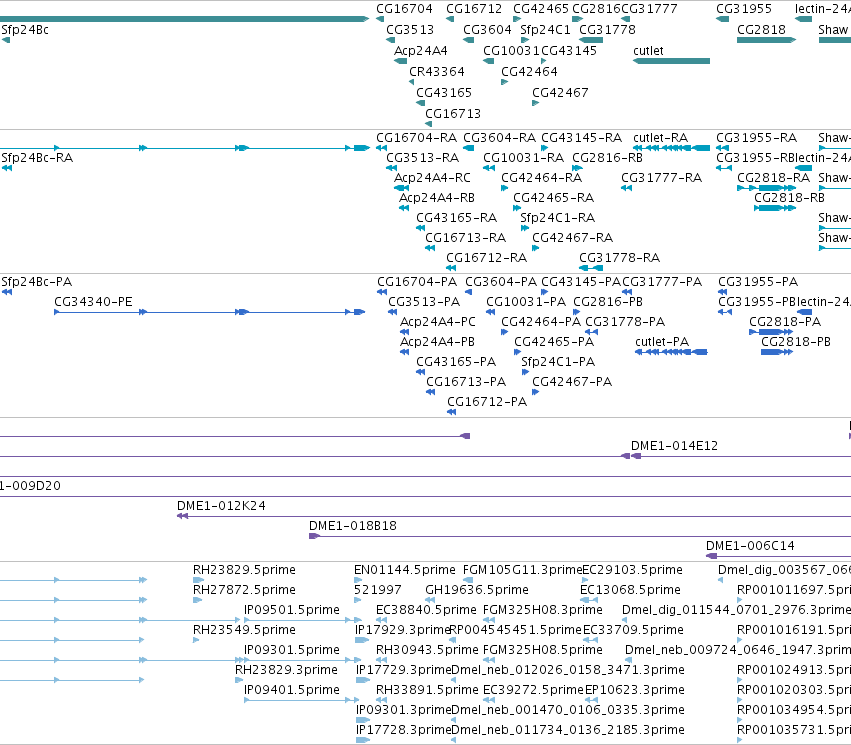851x745 pixels.
Task: Select the EC33709.5prime EST label
Action: pyautogui.click(x=633, y=631)
